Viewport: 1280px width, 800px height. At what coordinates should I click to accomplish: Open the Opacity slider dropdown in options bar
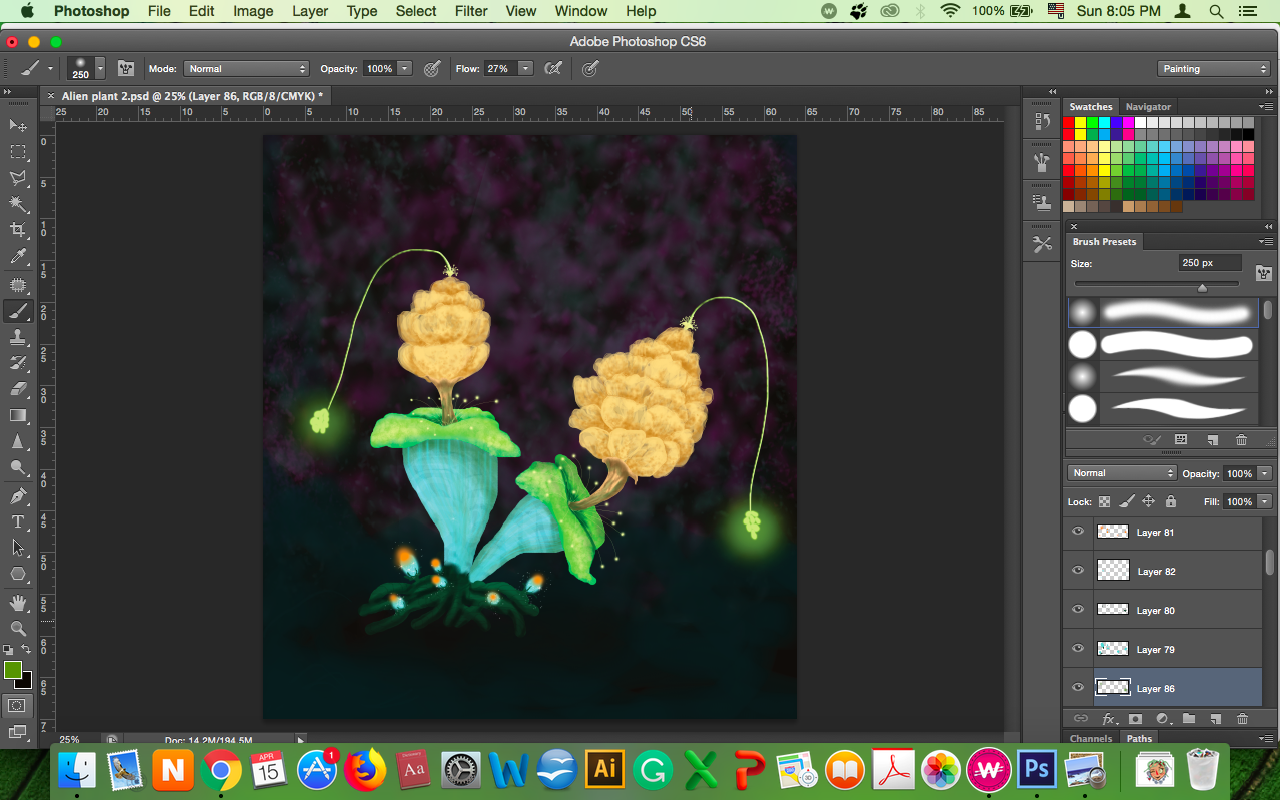405,69
